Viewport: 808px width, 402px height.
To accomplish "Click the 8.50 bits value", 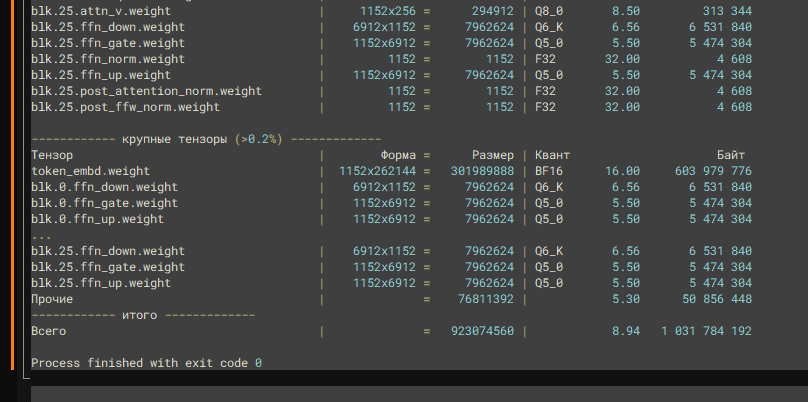I will pos(626,11).
